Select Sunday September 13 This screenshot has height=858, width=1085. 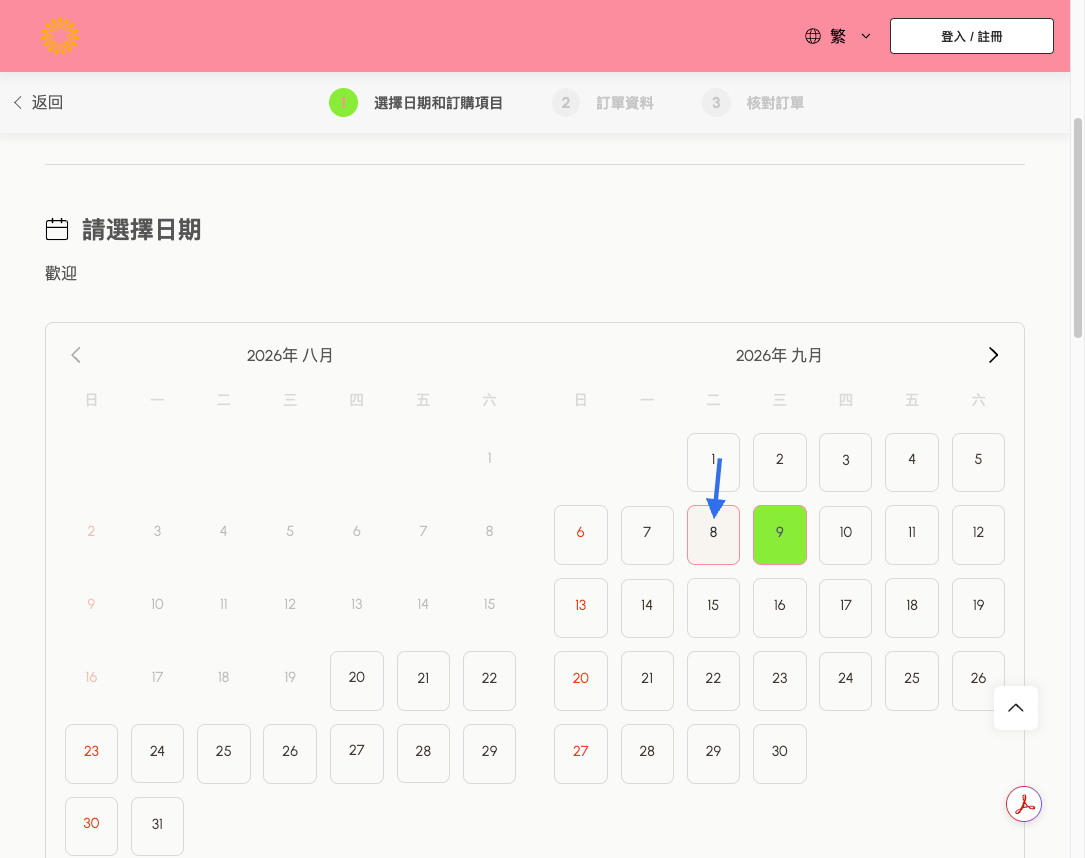[x=581, y=608]
